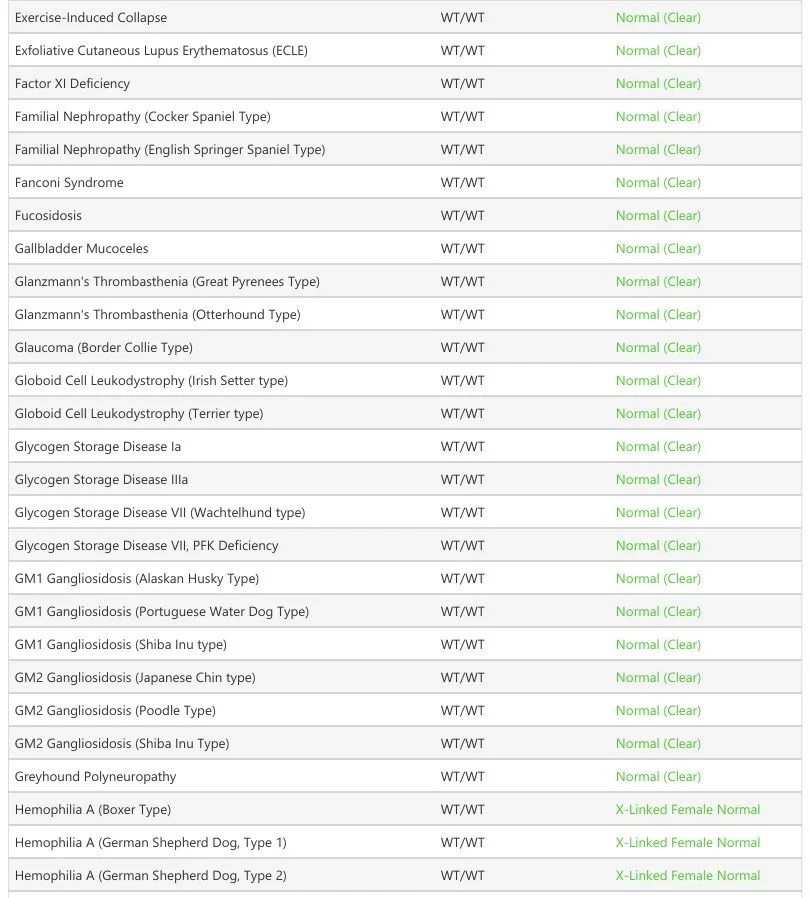Screen dimensions: 810x898
Task: Click GM2 Gangliosidosis (Japanese Chin type) genotype
Action: click(x=462, y=678)
